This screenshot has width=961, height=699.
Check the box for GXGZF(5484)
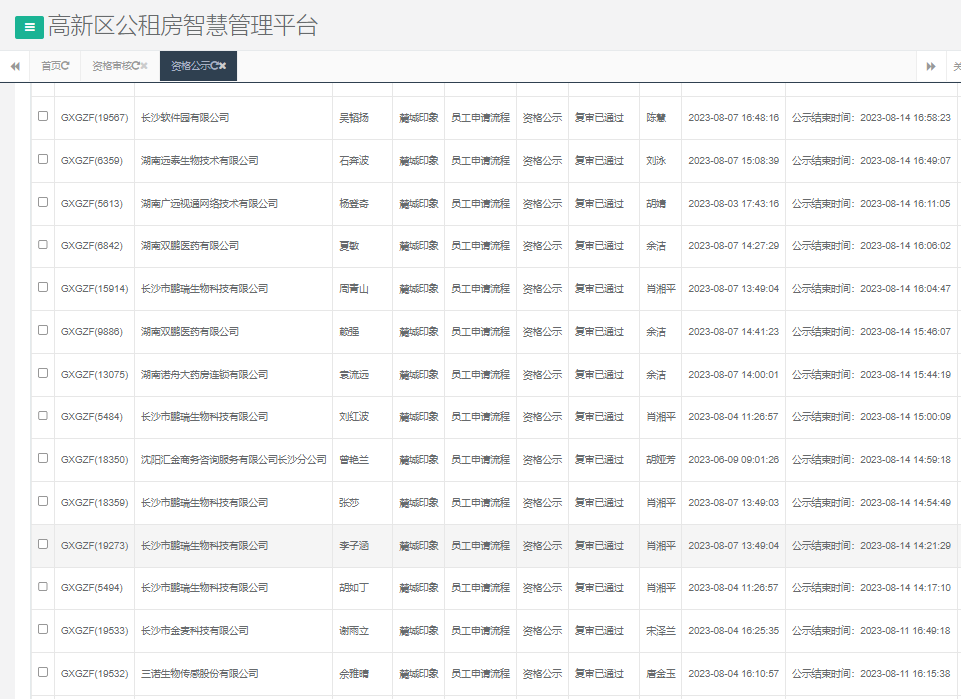coord(43,415)
